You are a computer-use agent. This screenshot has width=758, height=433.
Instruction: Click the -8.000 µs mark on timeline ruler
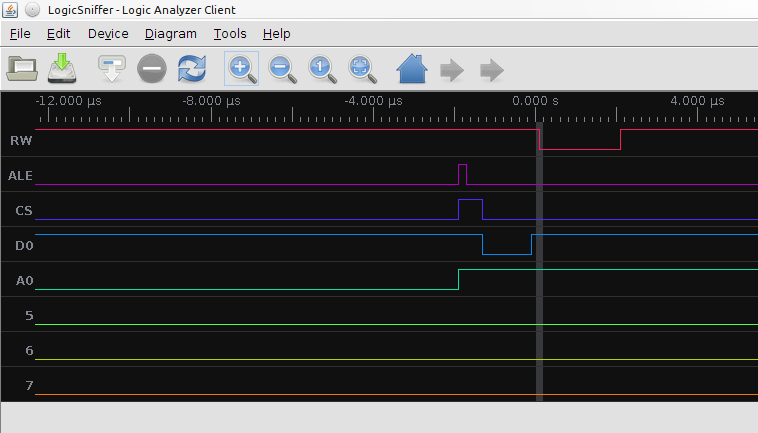211,101
